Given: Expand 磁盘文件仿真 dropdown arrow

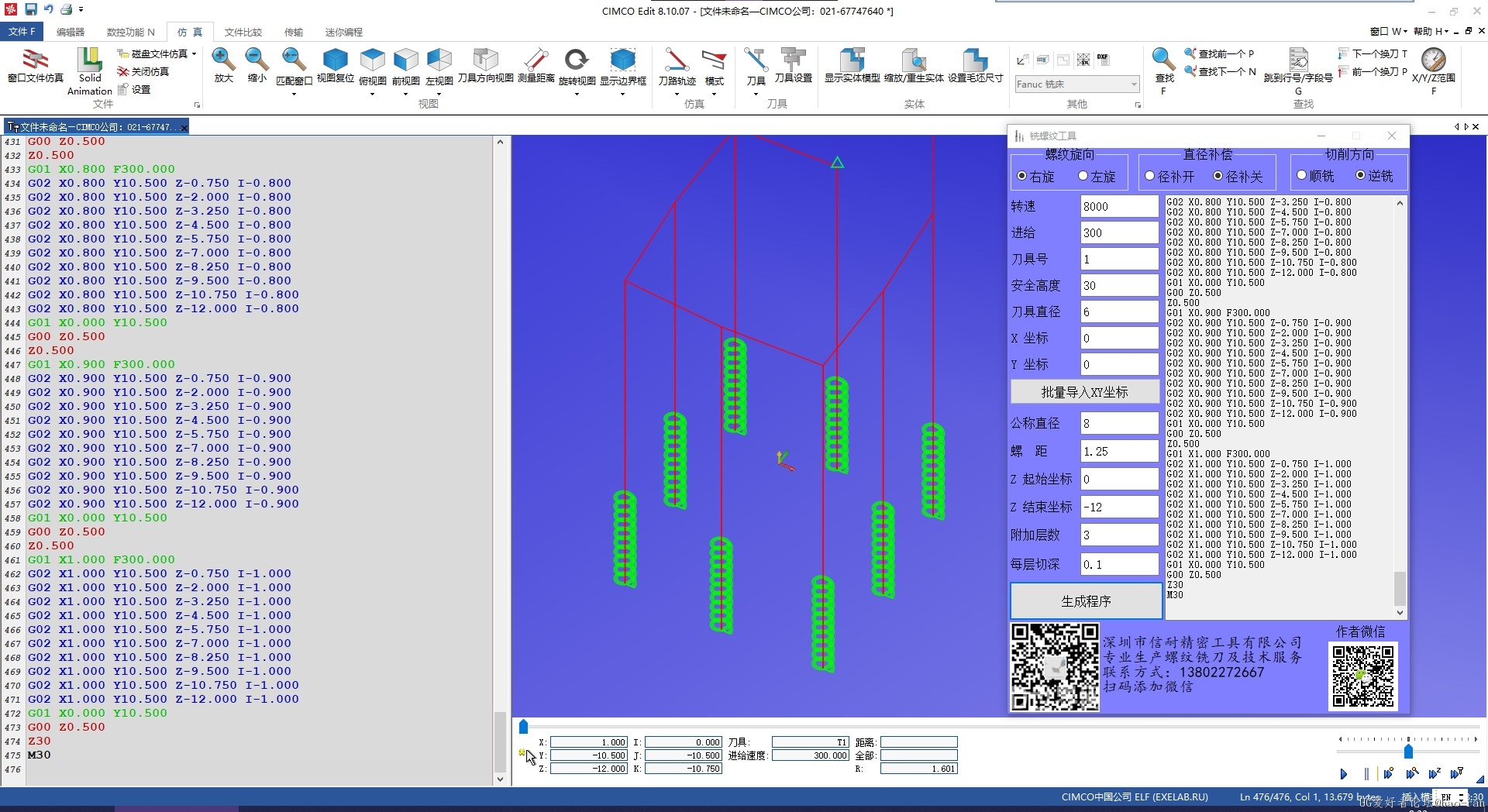Looking at the screenshot, I should [x=194, y=53].
